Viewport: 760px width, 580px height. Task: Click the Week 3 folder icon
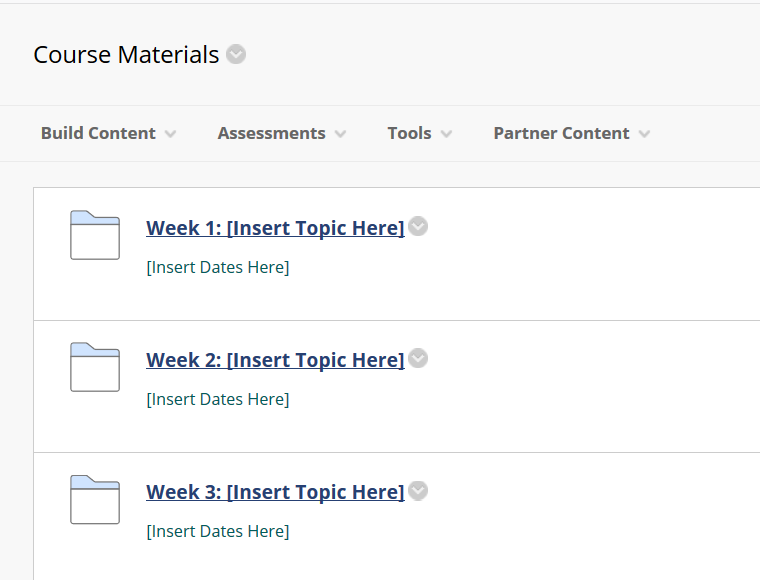click(95, 500)
